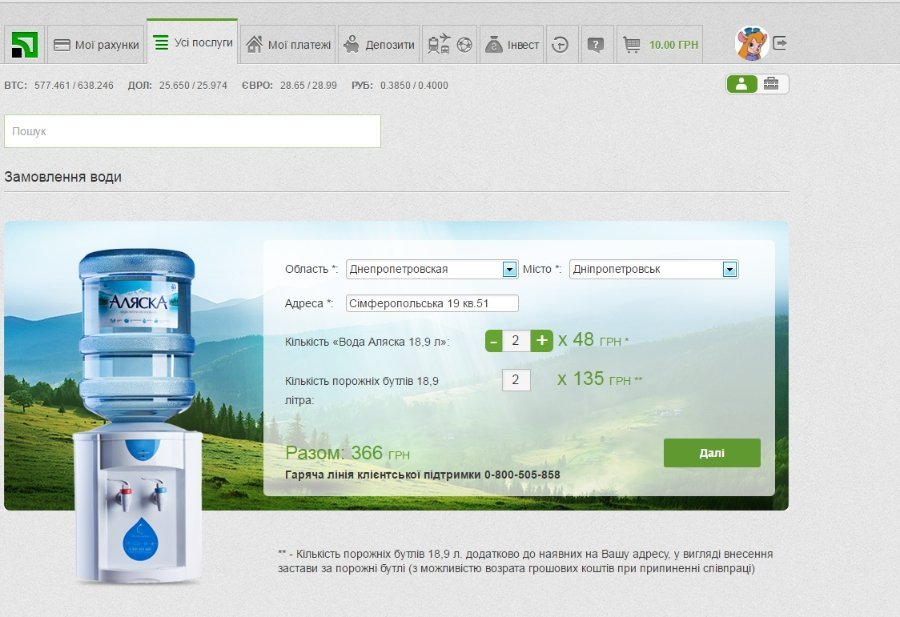The image size is (900, 617).
Task: Expand the Місто dropdown
Action: (x=729, y=269)
